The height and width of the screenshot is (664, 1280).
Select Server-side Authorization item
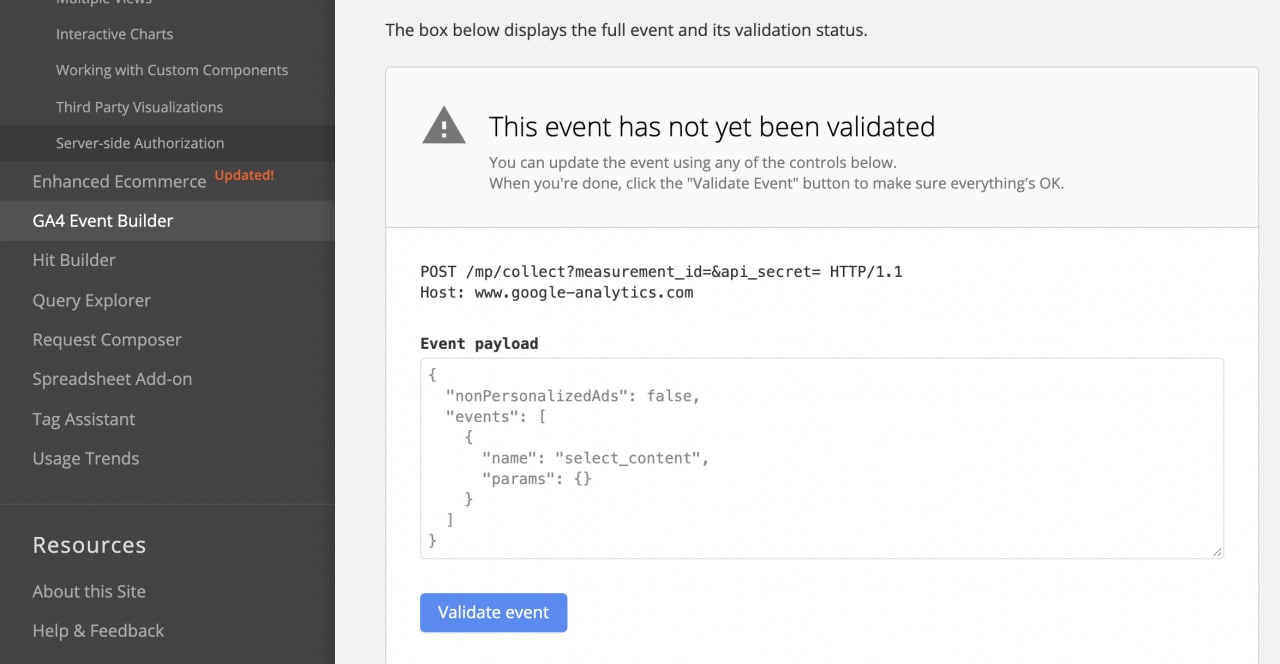[140, 143]
